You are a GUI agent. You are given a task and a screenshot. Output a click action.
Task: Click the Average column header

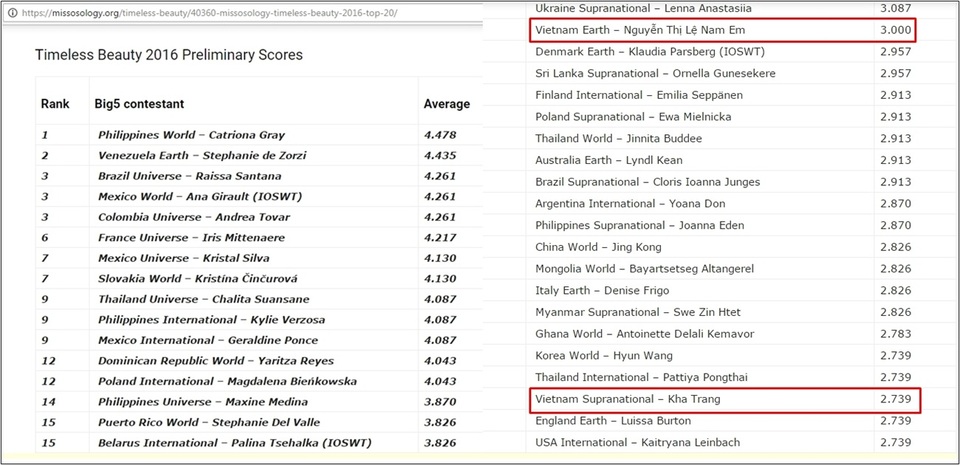click(x=447, y=104)
